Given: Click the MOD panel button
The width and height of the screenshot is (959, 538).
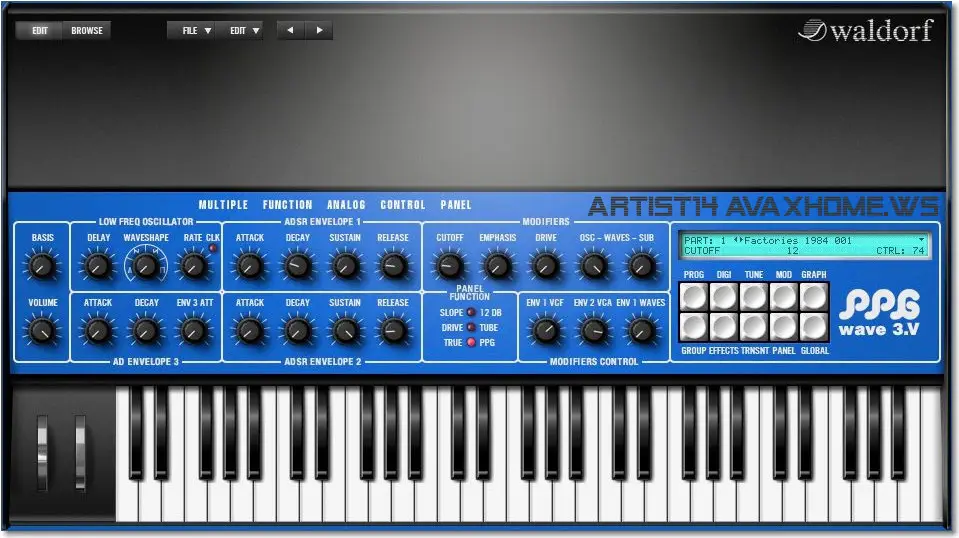Looking at the screenshot, I should point(784,297).
